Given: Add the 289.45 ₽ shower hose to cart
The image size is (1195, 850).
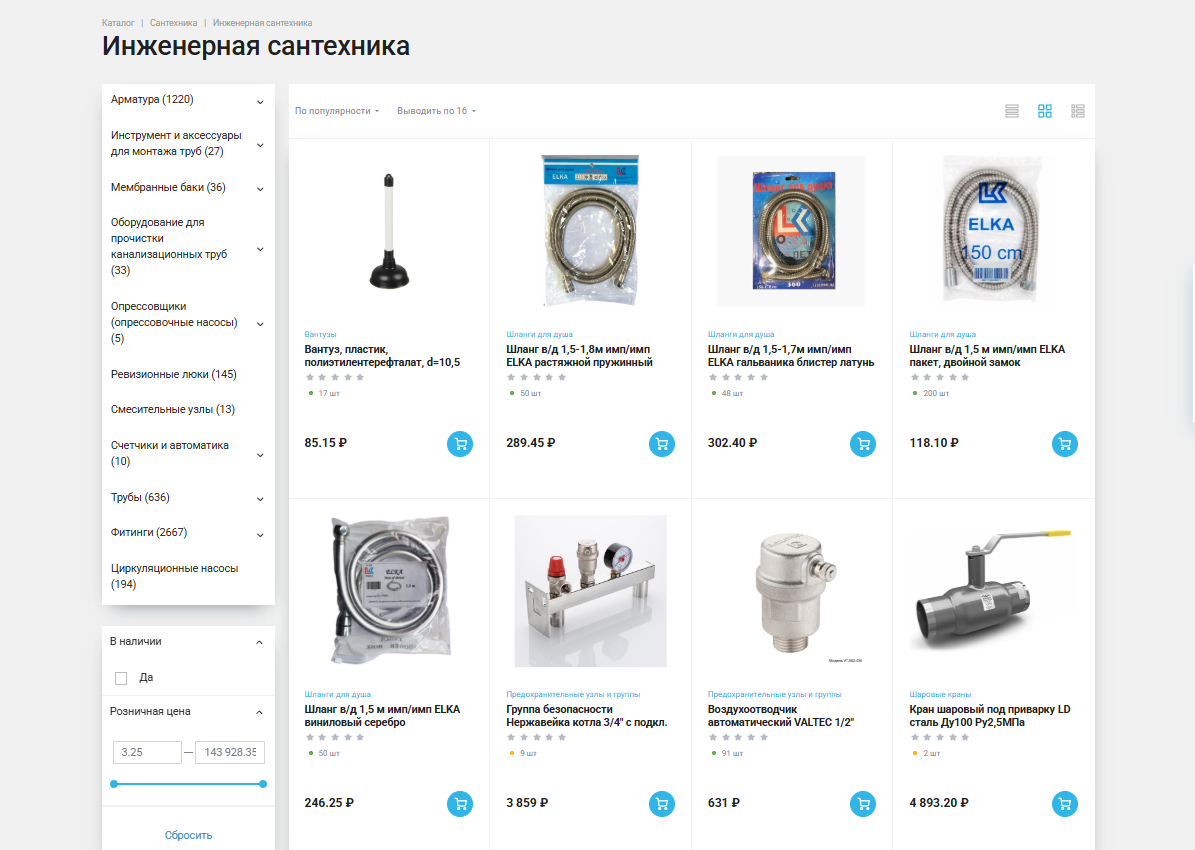Looking at the screenshot, I should (662, 444).
